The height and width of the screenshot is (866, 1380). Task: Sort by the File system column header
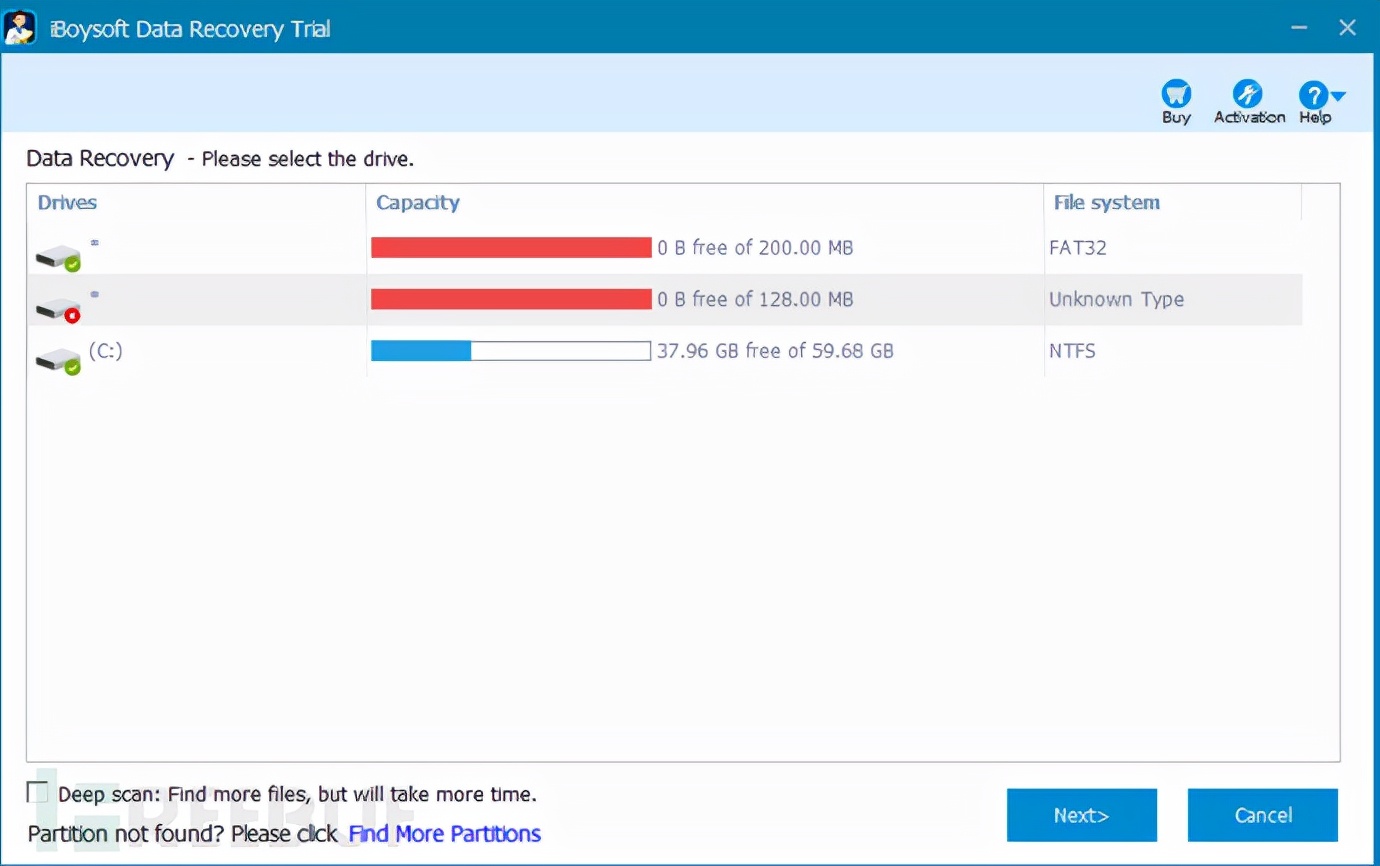coord(1106,202)
